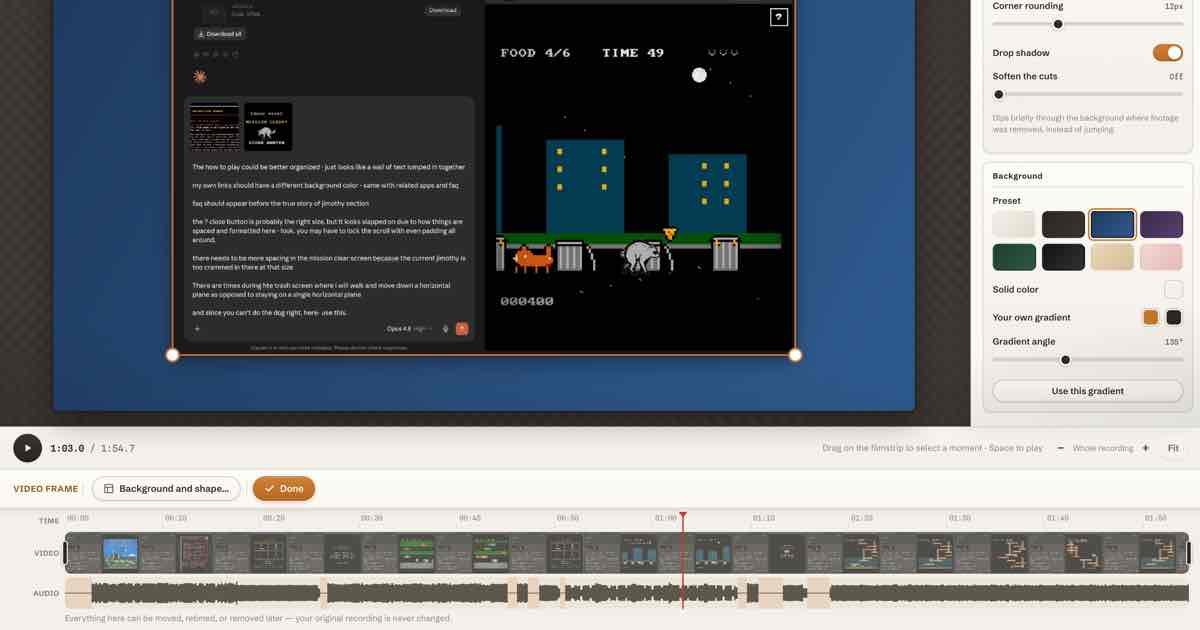Select the pink background preset
1200x630 pixels.
[1161, 257]
